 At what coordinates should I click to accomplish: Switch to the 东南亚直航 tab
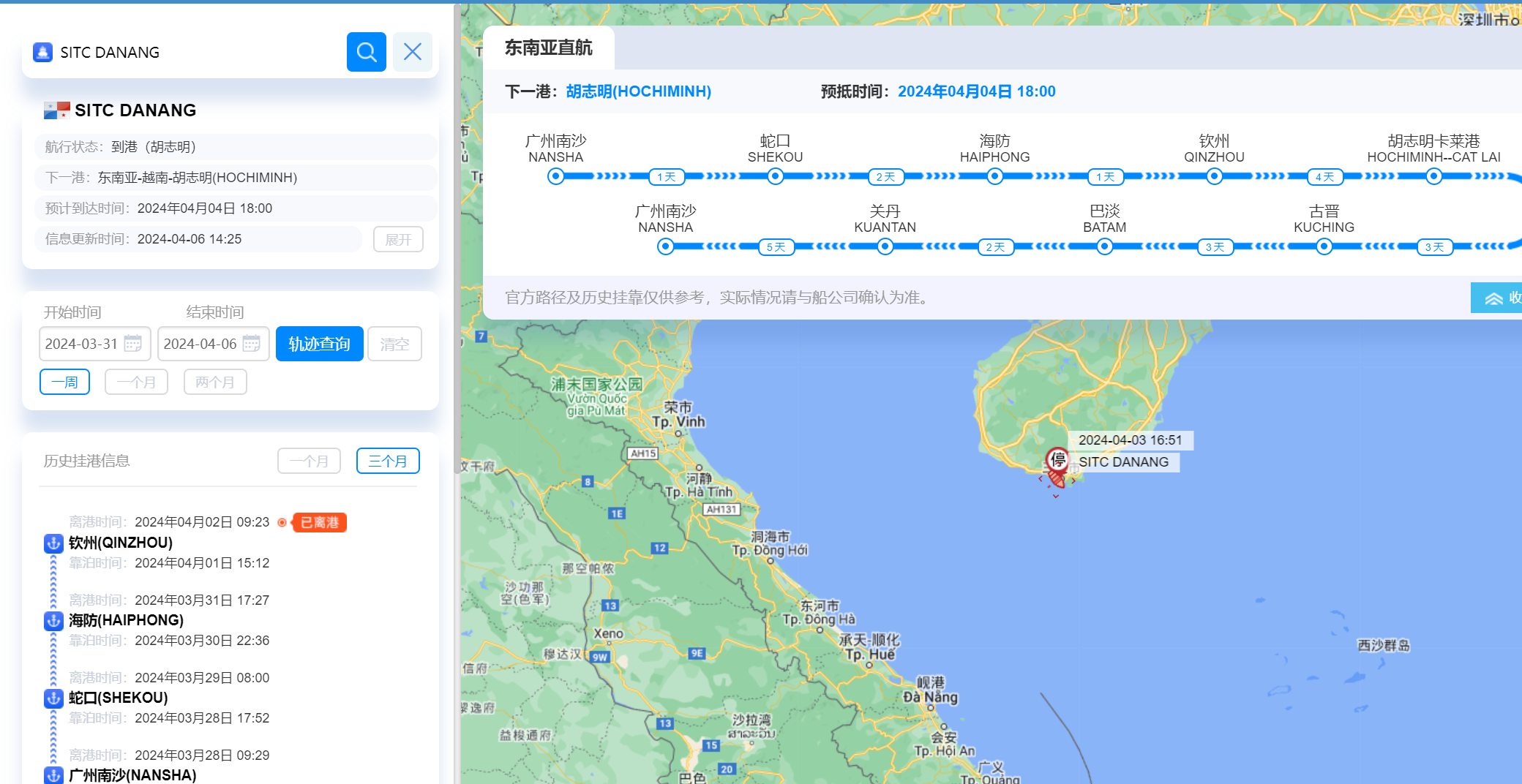tap(550, 48)
